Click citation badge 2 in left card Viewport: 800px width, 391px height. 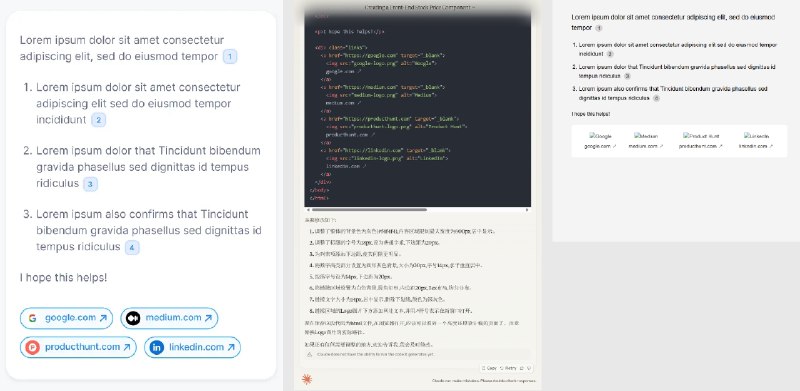98,120
